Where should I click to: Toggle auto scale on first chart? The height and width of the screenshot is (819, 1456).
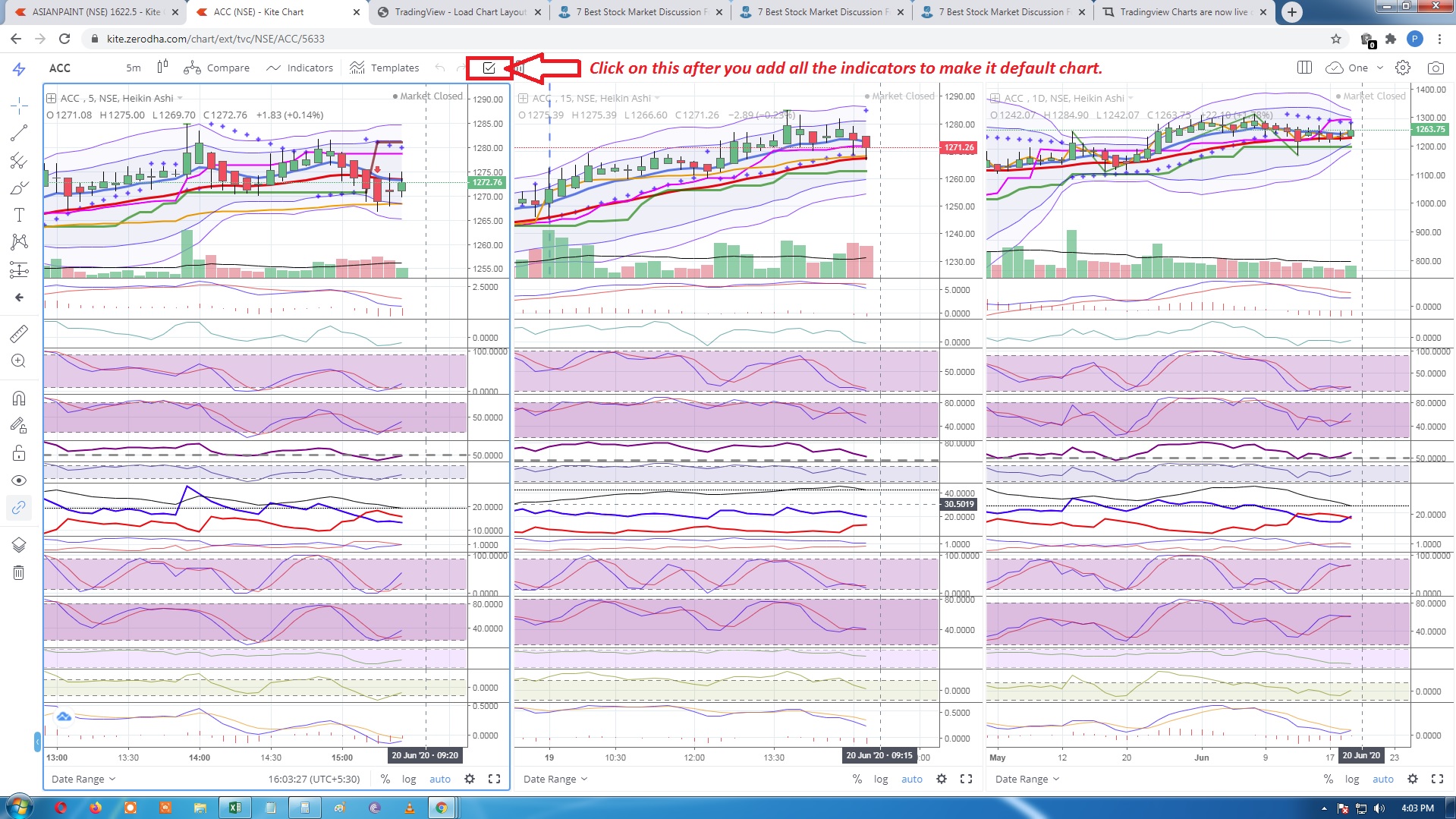(x=440, y=779)
